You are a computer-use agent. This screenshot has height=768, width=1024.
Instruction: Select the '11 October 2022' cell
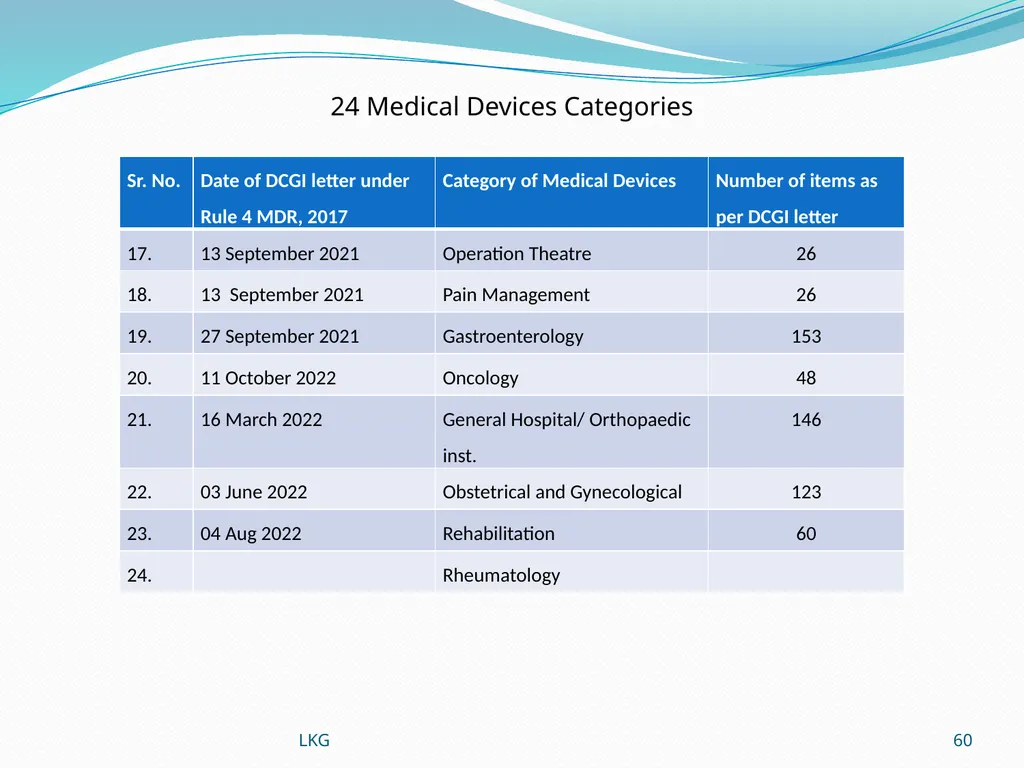[314, 376]
